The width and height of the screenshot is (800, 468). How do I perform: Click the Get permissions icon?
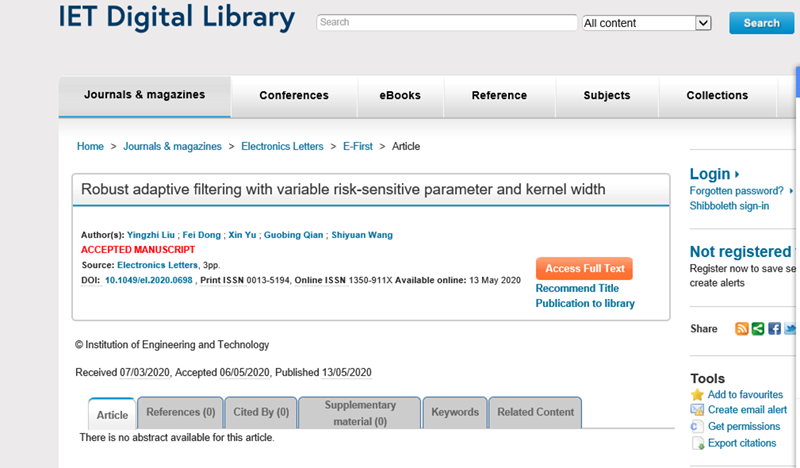[697, 427]
